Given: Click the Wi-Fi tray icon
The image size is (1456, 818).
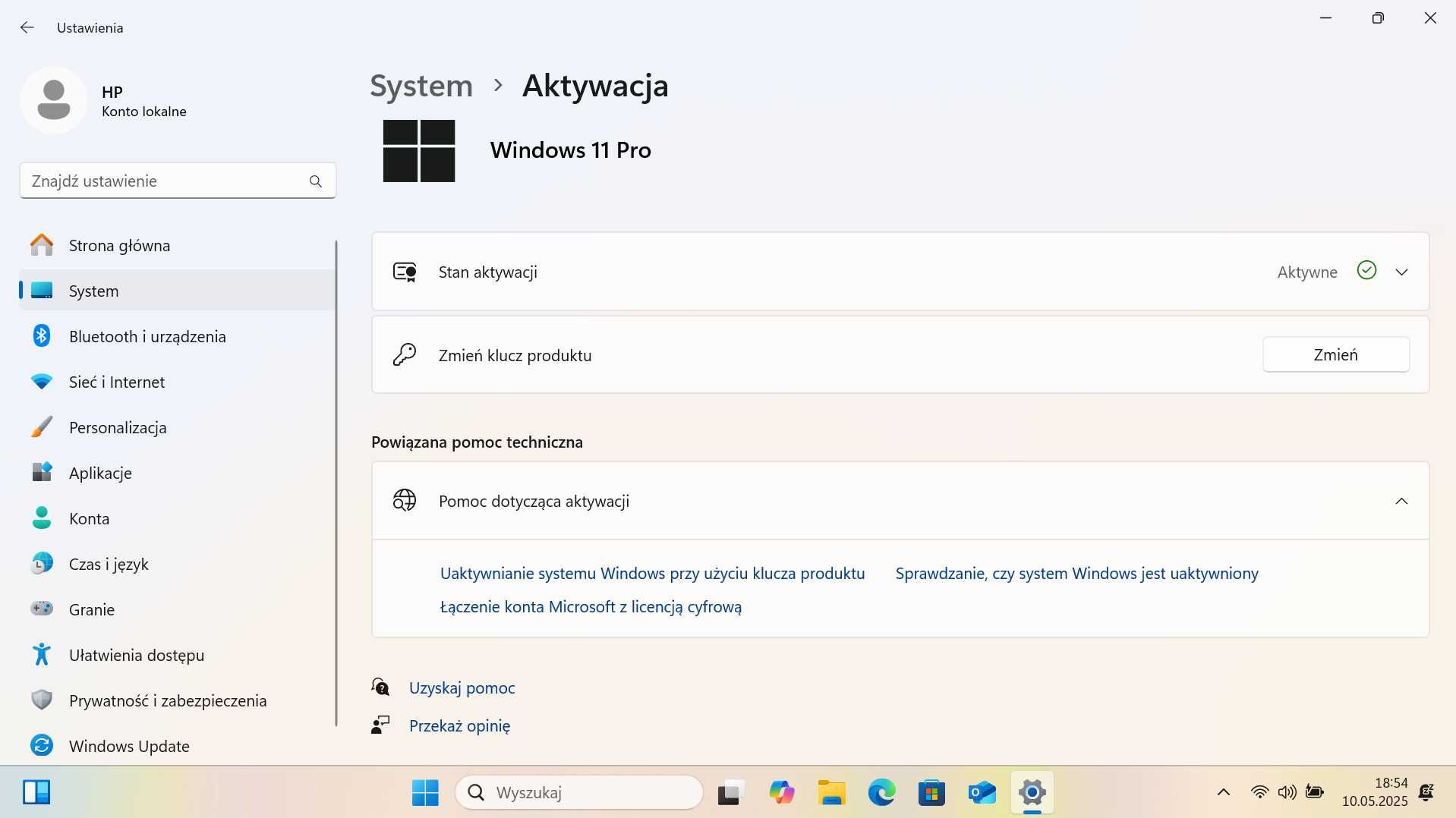Looking at the screenshot, I should click(1259, 793).
